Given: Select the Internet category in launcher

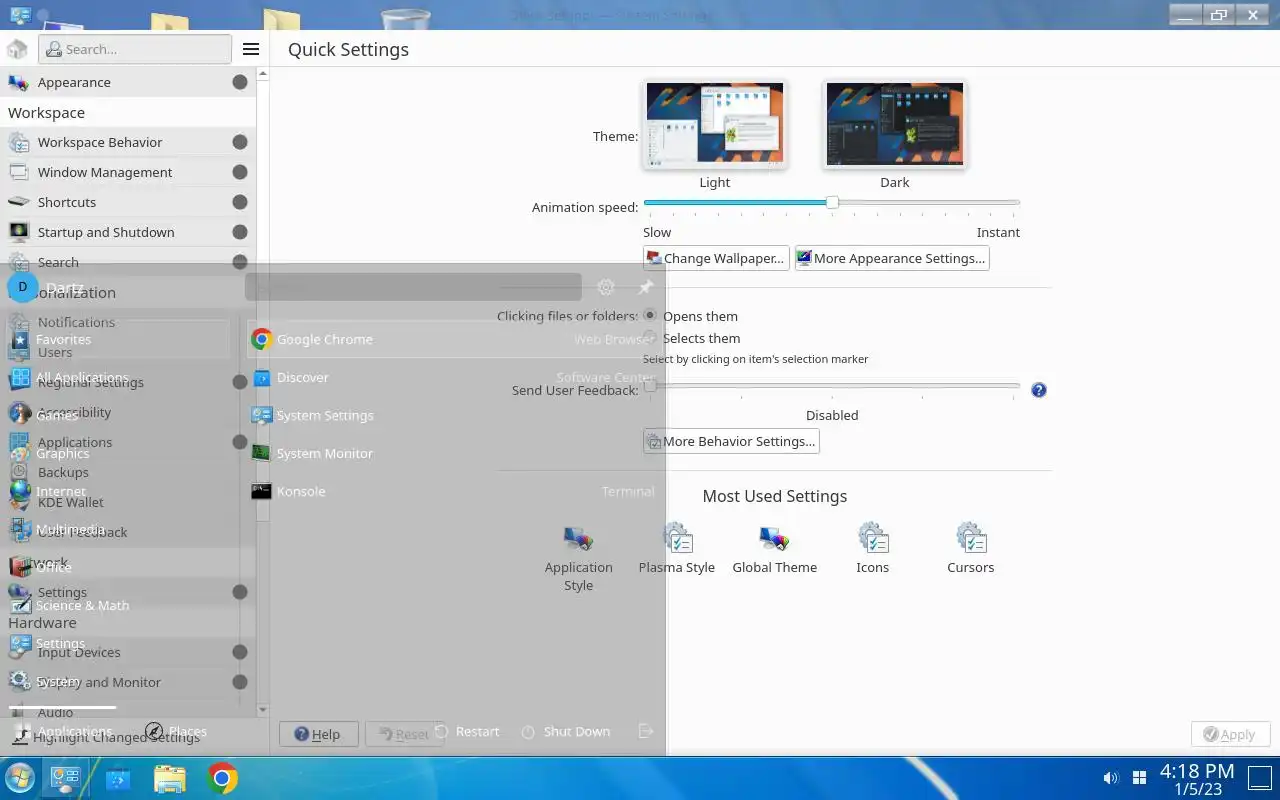Looking at the screenshot, I should coord(118,491).
